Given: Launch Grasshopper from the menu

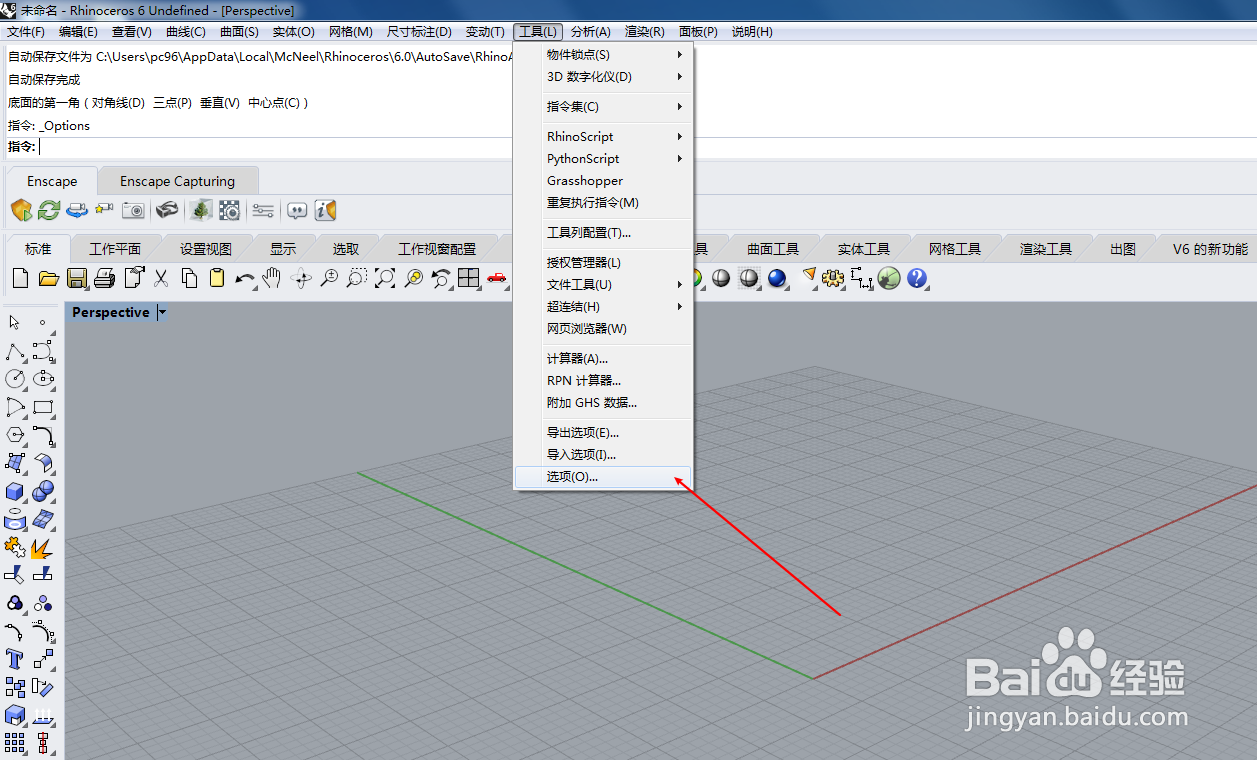Looking at the screenshot, I should [x=603, y=181].
